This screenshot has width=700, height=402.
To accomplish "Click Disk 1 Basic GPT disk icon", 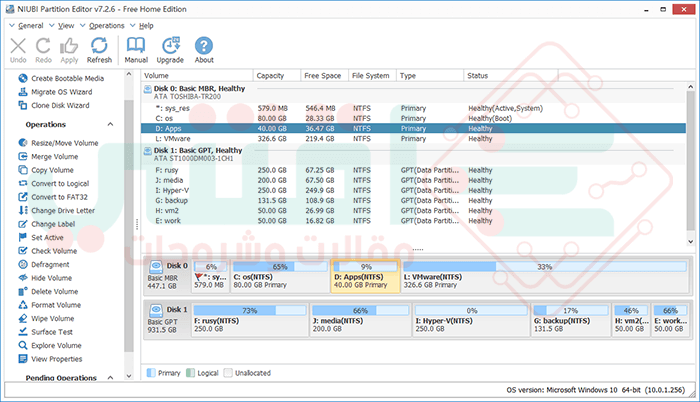I will (x=156, y=310).
